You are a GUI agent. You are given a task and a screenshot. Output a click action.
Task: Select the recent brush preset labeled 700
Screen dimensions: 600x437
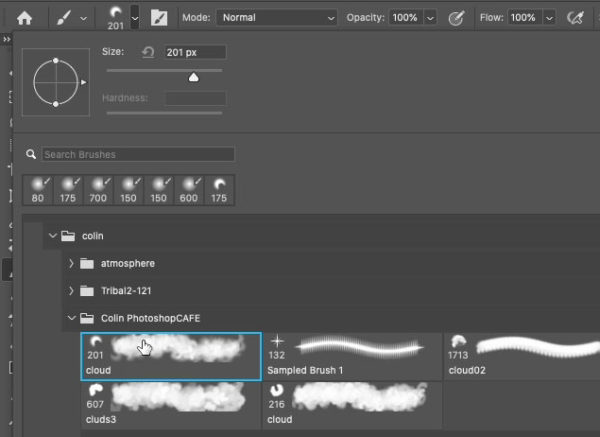[98, 190]
